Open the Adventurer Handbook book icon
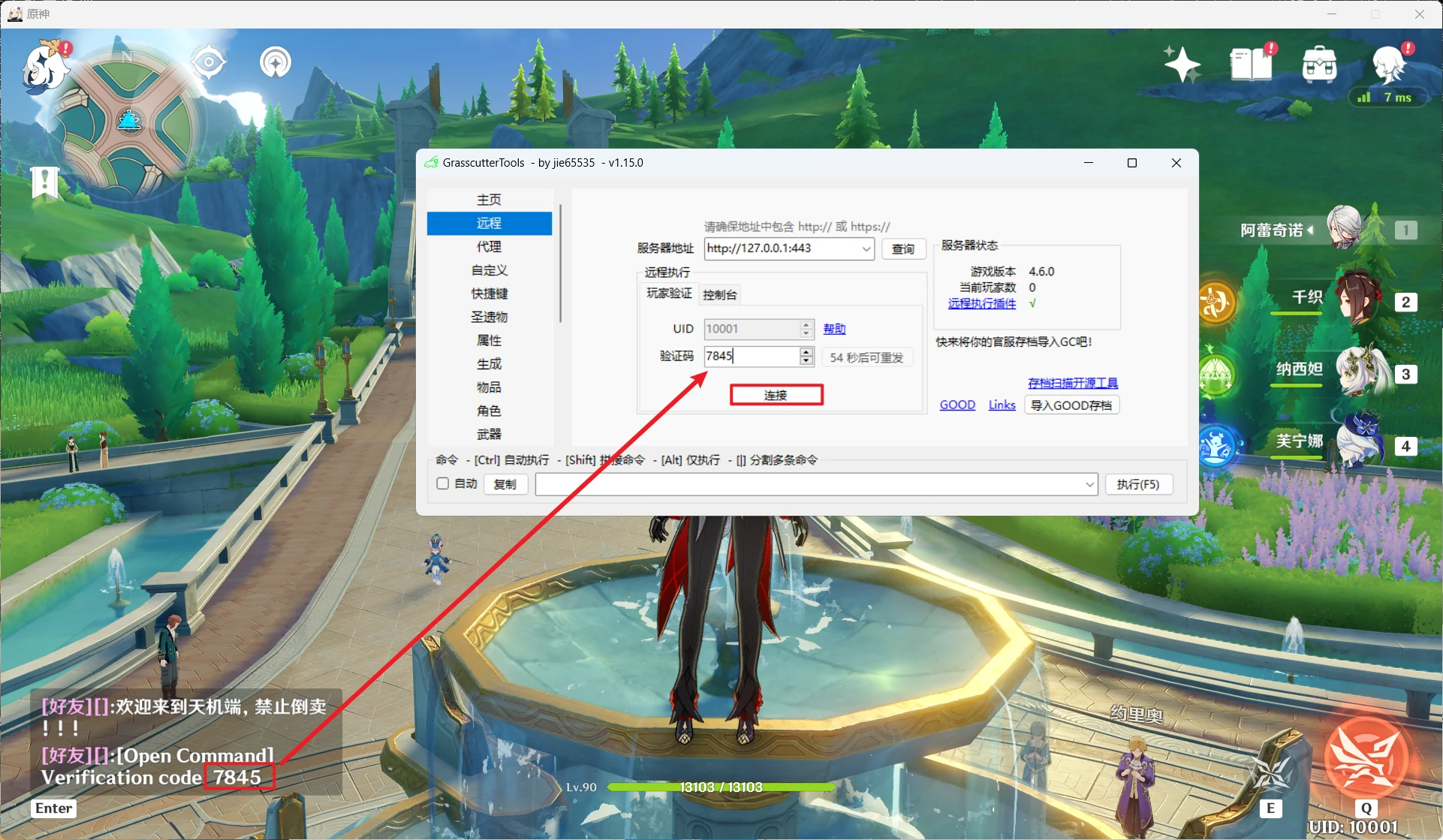 coord(1252,63)
